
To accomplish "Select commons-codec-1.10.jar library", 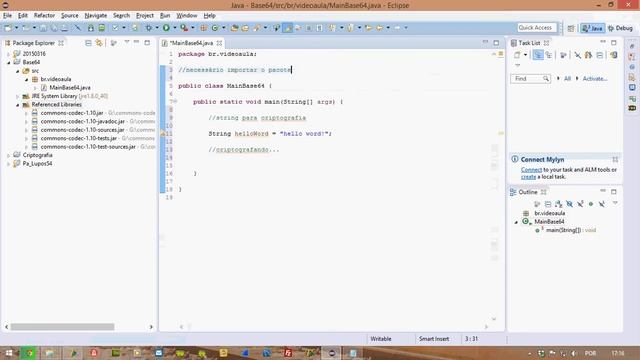I will [x=72, y=113].
